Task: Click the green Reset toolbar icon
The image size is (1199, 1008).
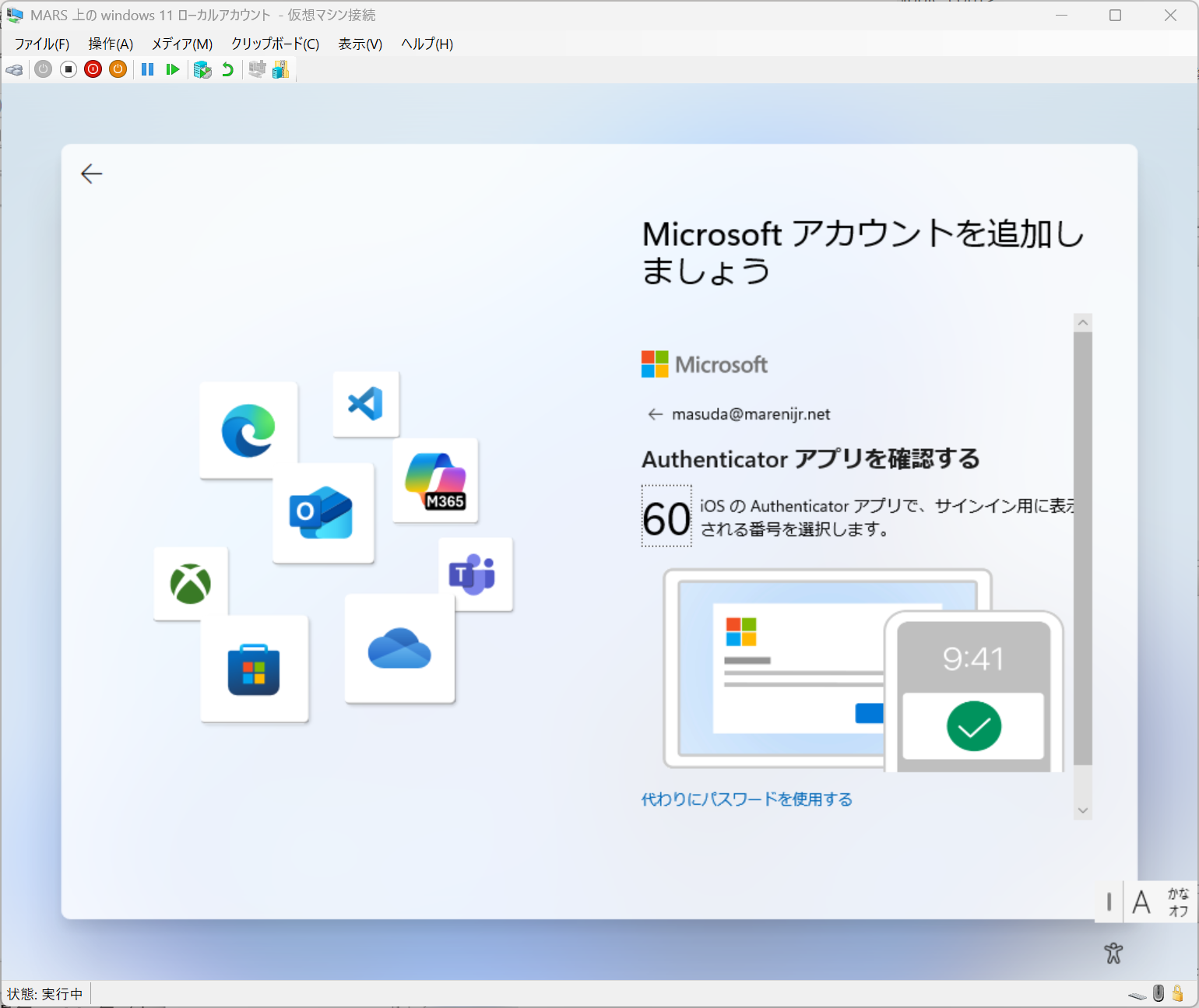Action: pyautogui.click(x=173, y=70)
